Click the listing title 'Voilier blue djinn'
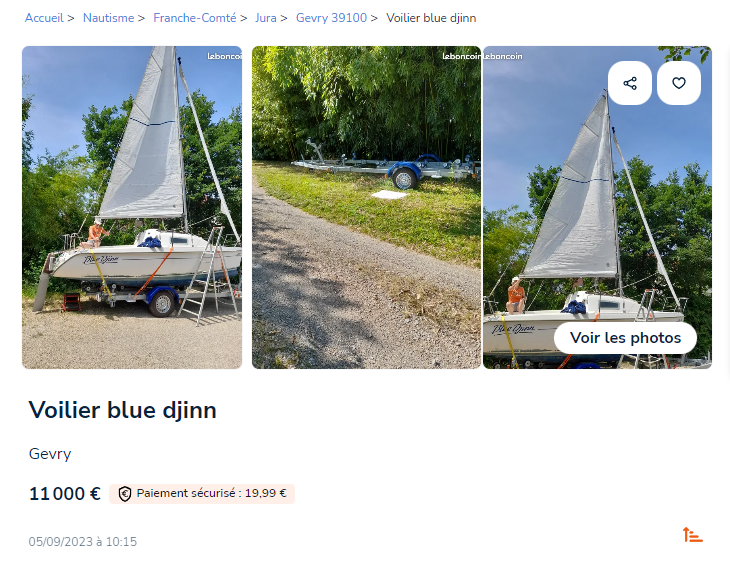This screenshot has width=730, height=565. (122, 410)
